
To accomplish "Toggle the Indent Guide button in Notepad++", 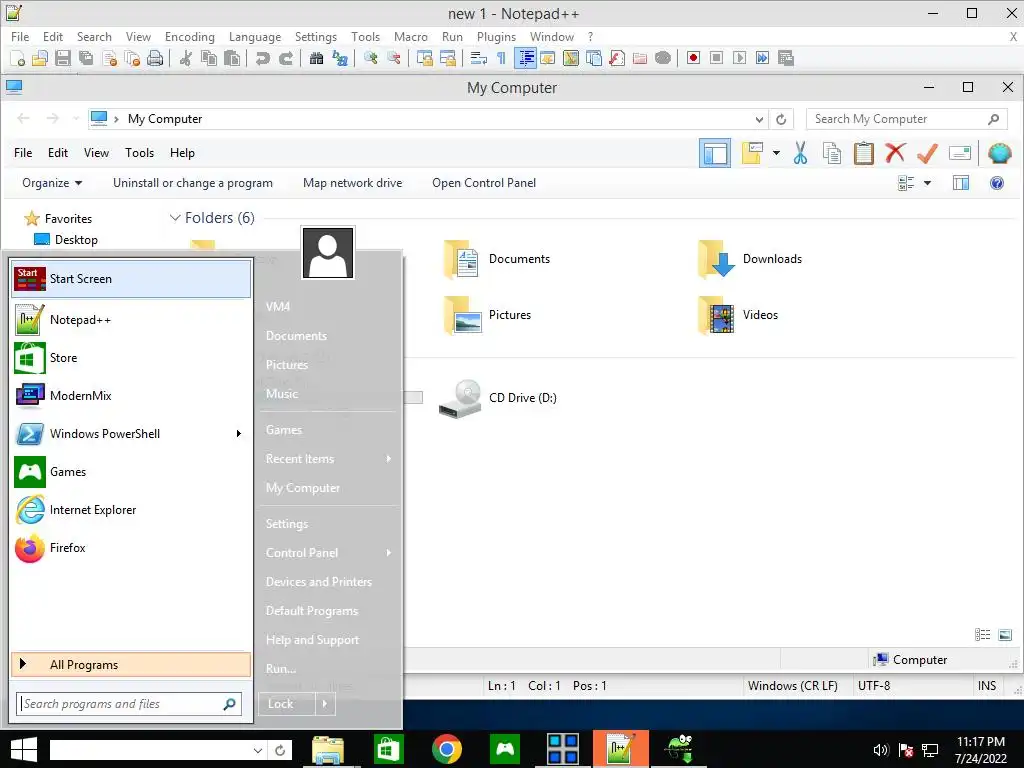I will point(525,59).
